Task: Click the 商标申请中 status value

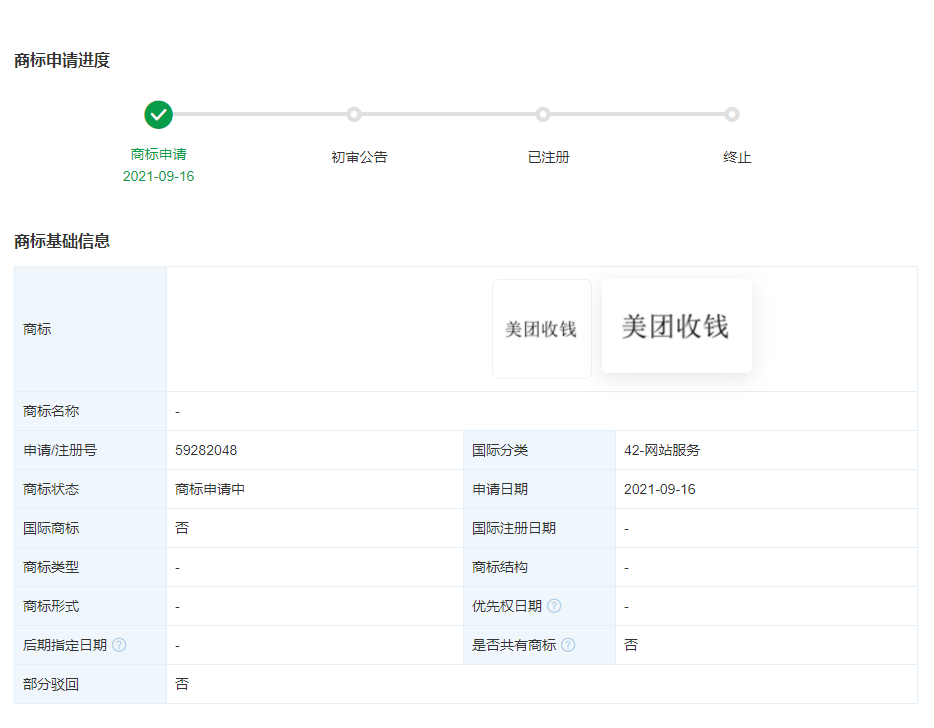Action: click(210, 489)
